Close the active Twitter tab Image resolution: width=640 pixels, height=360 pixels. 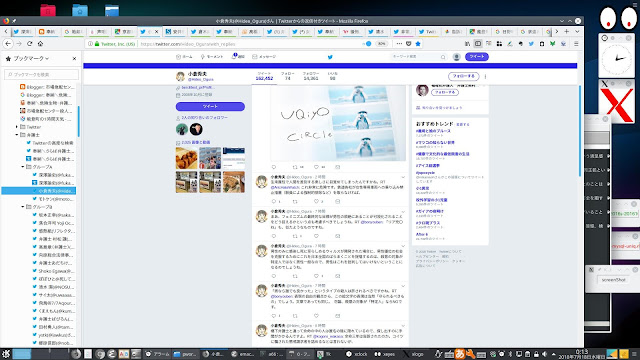(x=157, y=31)
